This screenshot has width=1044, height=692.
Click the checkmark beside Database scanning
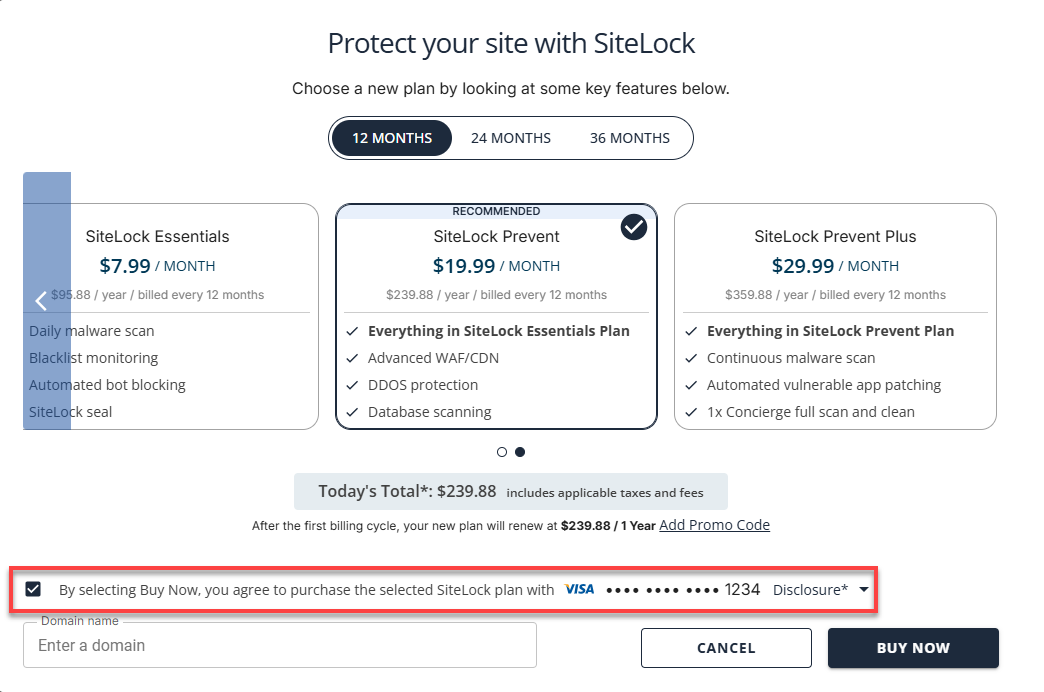pos(353,411)
